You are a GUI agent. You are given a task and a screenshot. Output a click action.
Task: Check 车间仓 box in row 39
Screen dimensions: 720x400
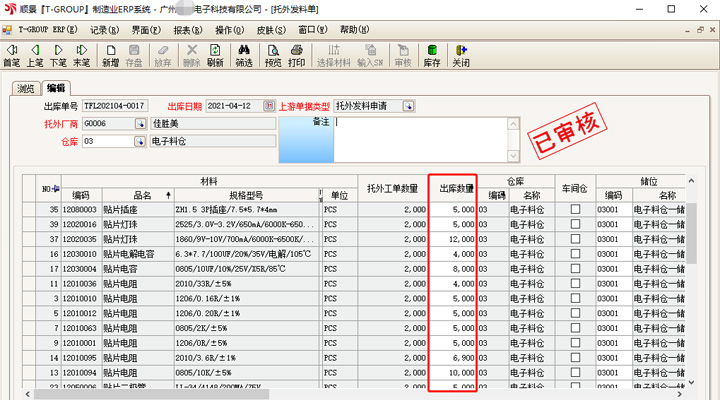pos(575,225)
